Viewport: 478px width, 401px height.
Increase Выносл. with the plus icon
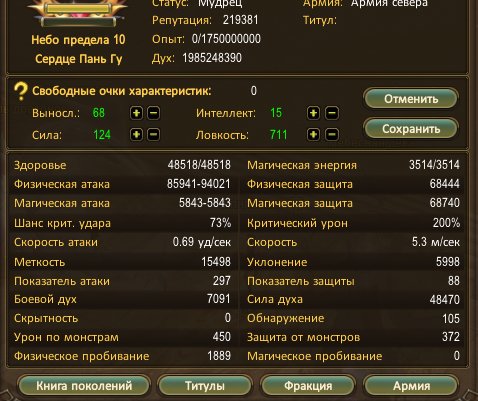pos(136,113)
